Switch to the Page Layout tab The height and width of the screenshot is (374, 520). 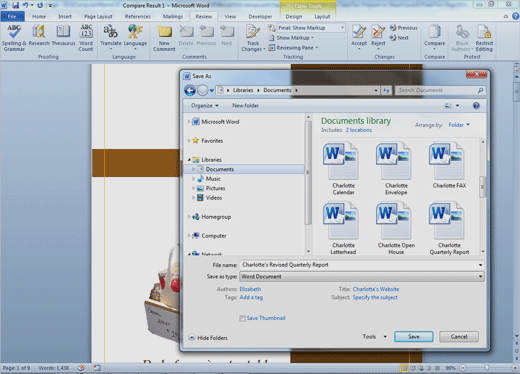point(98,16)
